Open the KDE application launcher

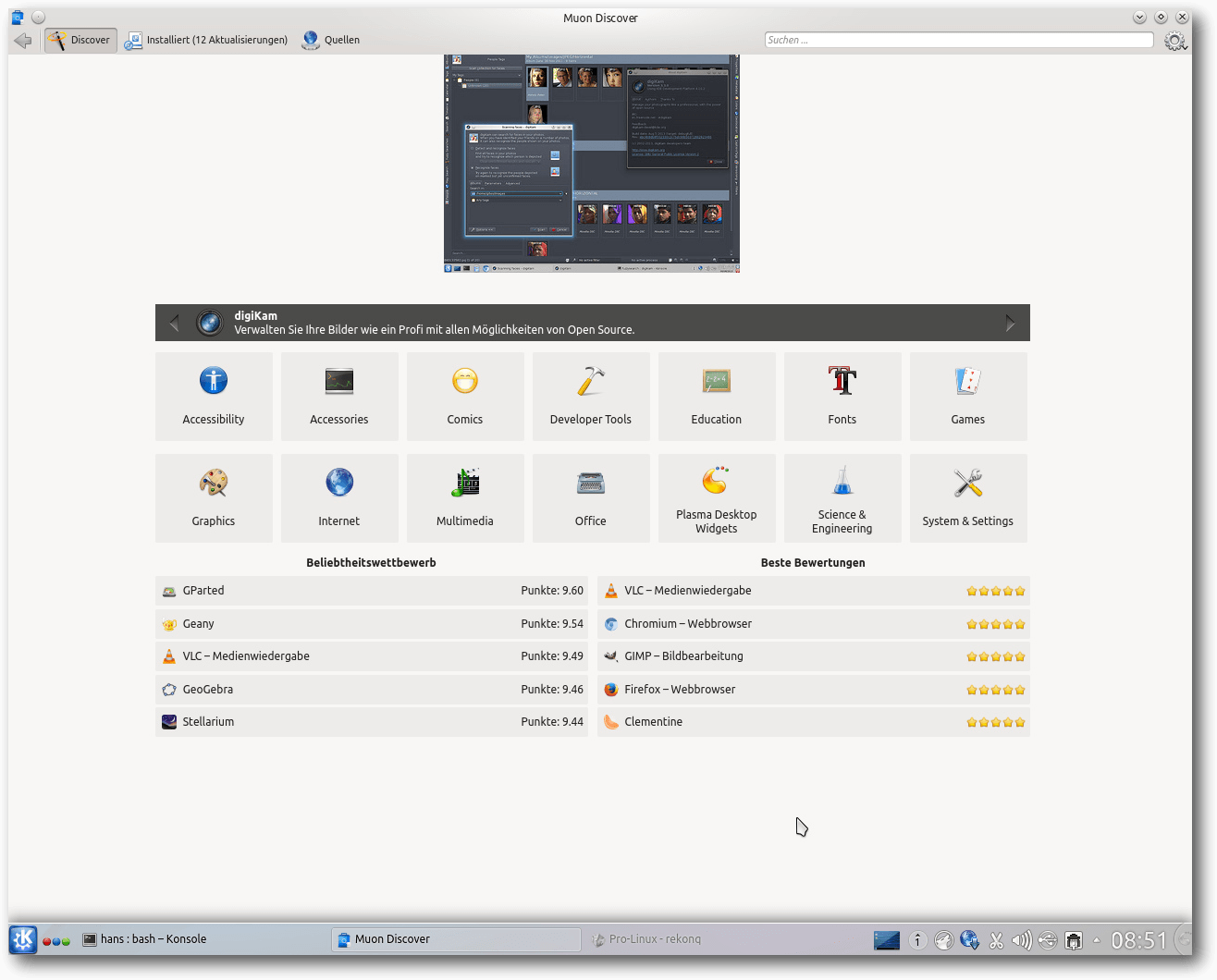pos(23,939)
